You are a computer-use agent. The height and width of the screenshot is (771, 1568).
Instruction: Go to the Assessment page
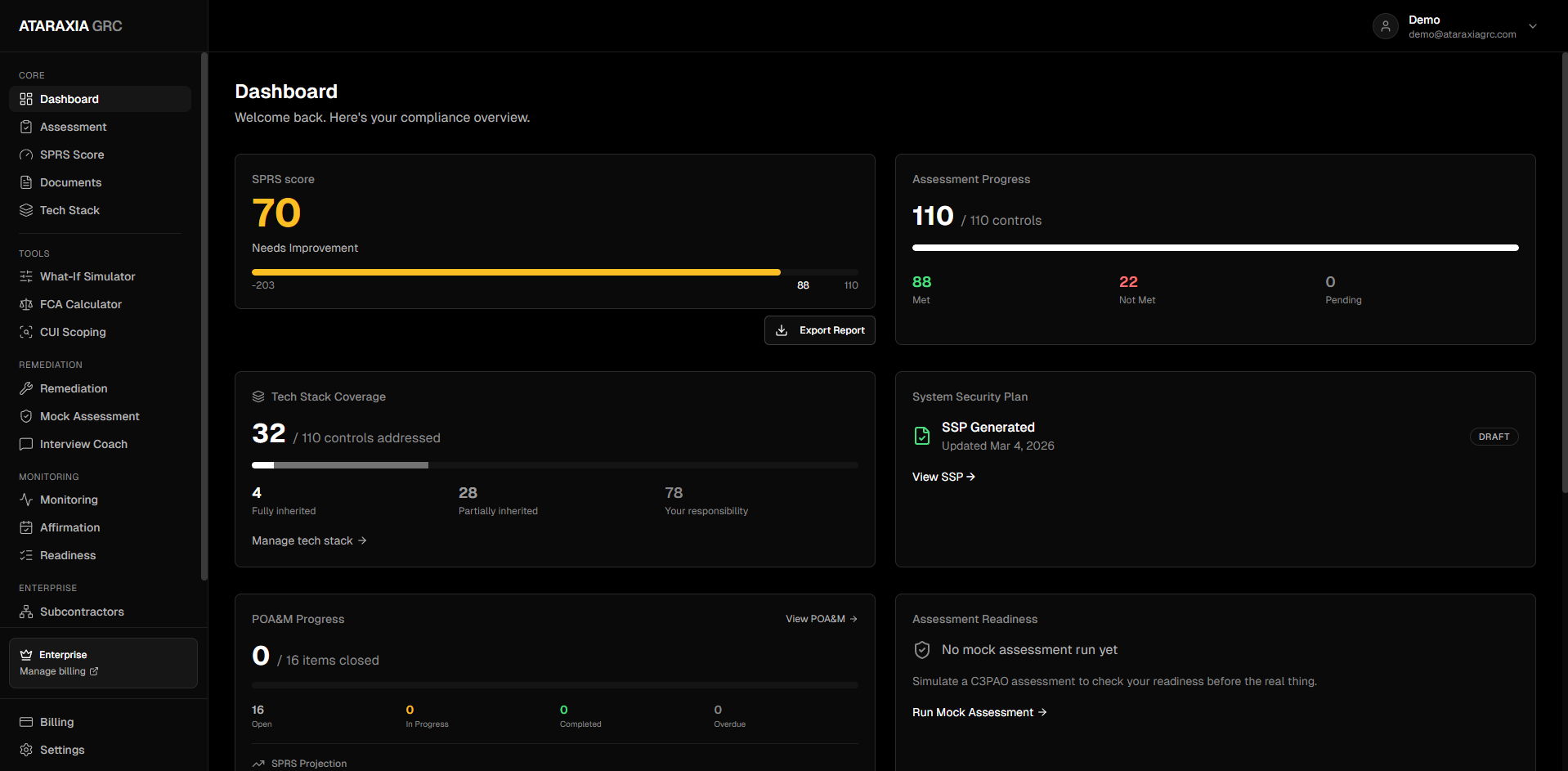(101, 127)
